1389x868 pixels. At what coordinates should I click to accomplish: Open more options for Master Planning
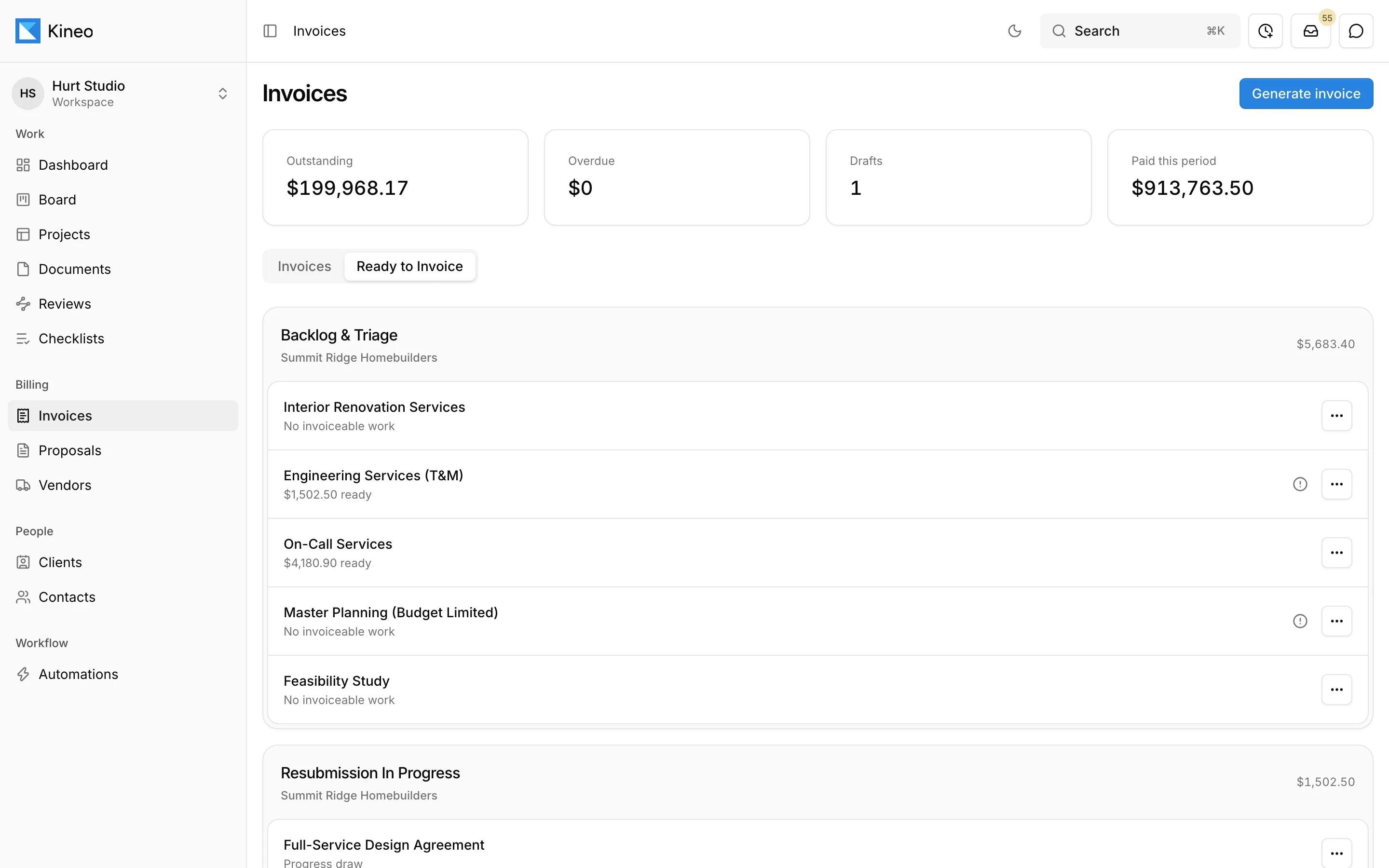[x=1336, y=621]
